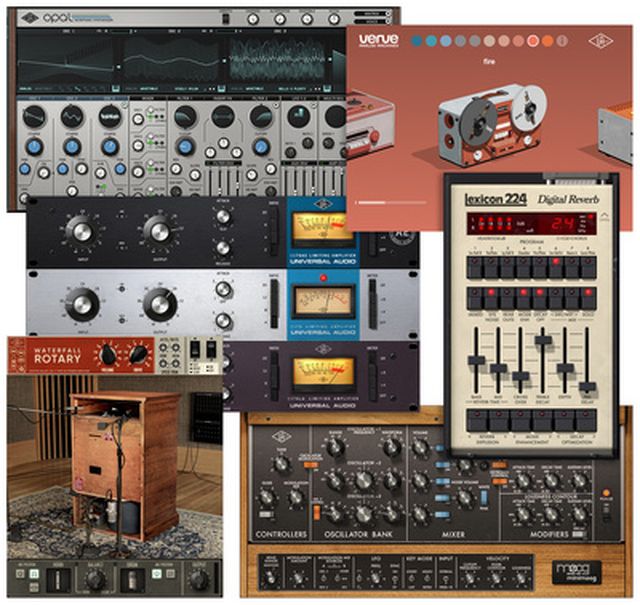The height and width of the screenshot is (605, 640).
Task: Select ring-highlighted salmon Verve color dot
Action: coord(533,41)
